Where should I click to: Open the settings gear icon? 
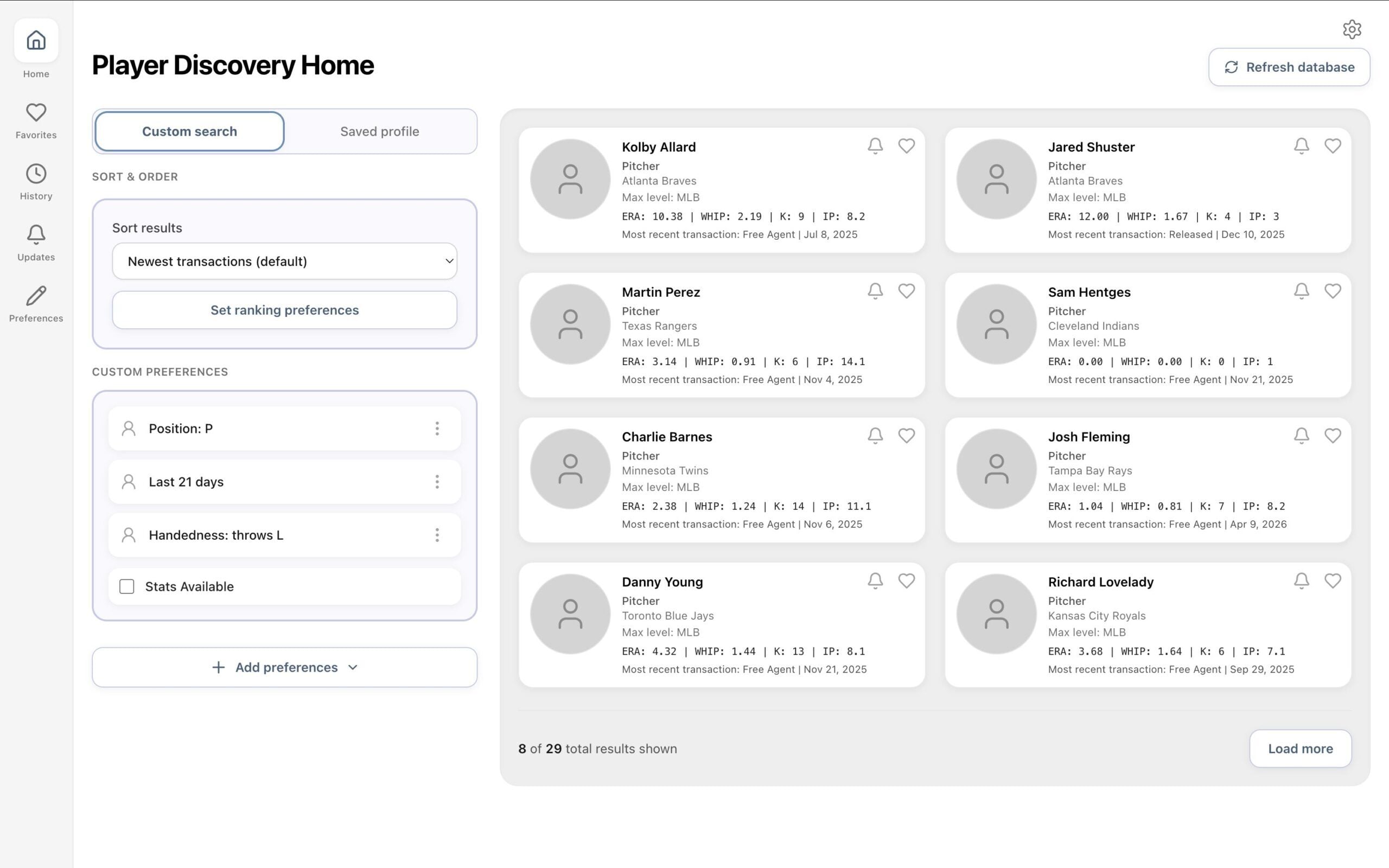click(1352, 29)
